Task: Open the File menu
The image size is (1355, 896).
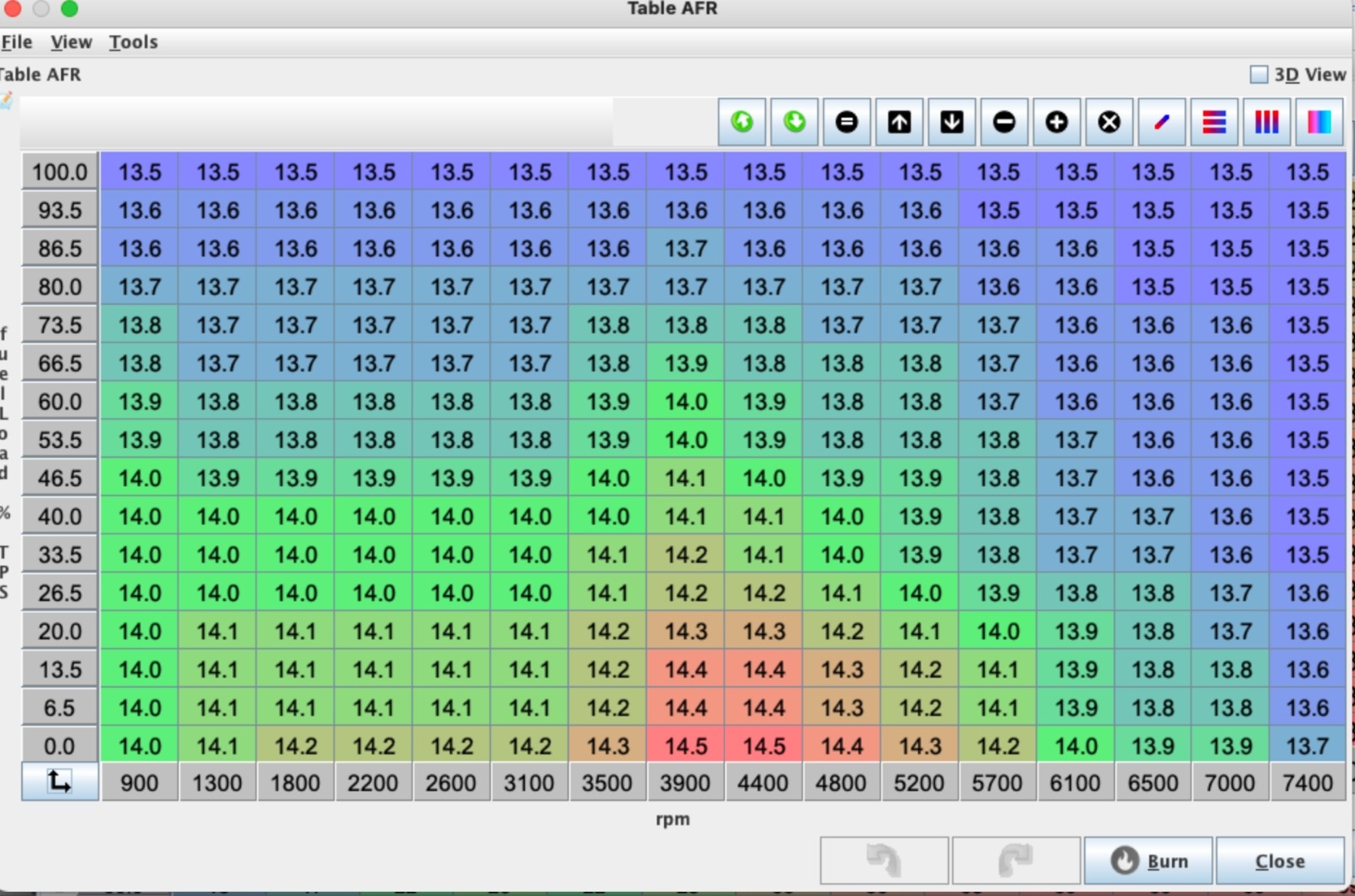Action: tap(17, 42)
